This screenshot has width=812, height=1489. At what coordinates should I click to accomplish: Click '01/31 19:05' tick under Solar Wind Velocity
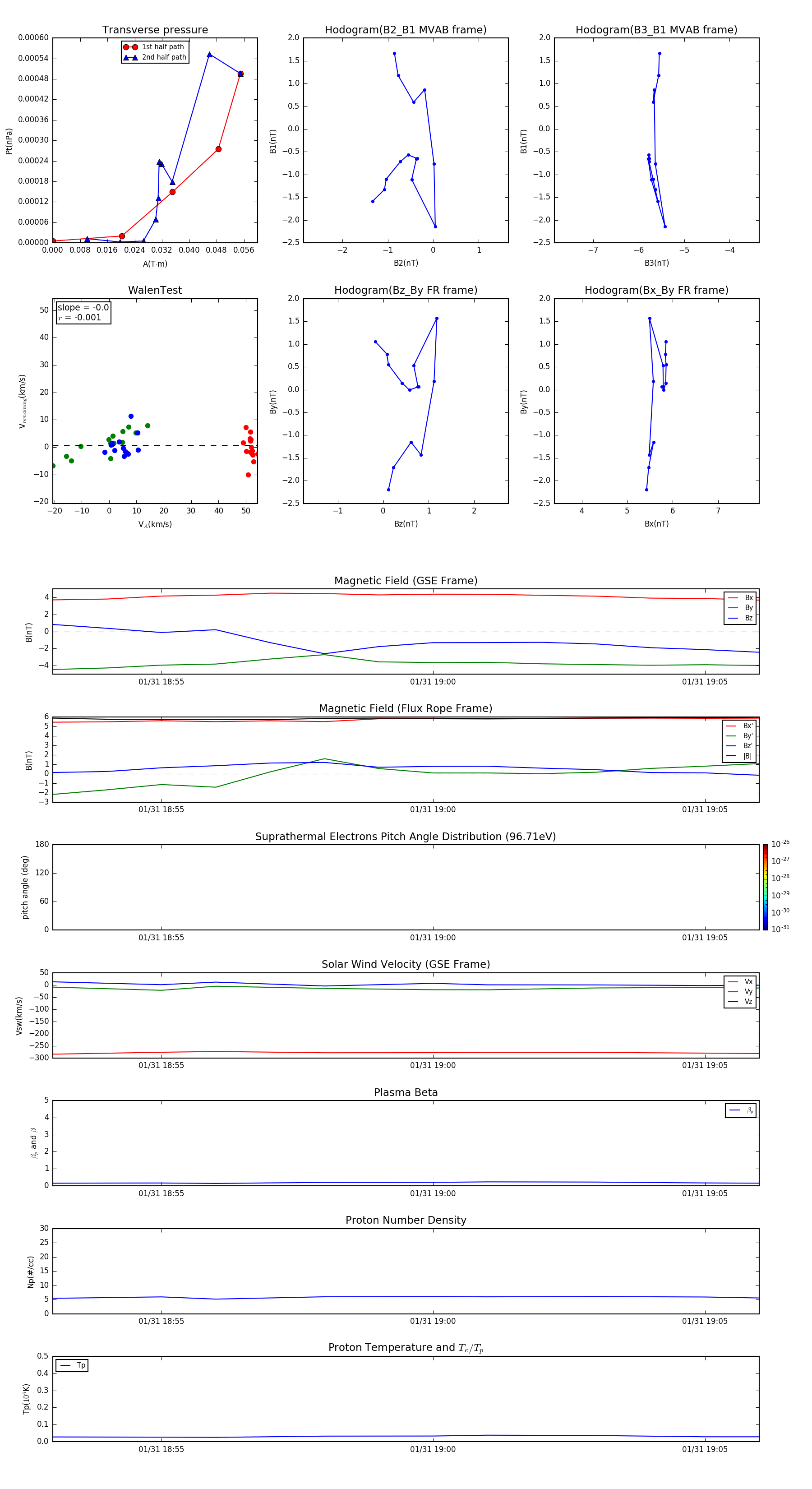705,1065
